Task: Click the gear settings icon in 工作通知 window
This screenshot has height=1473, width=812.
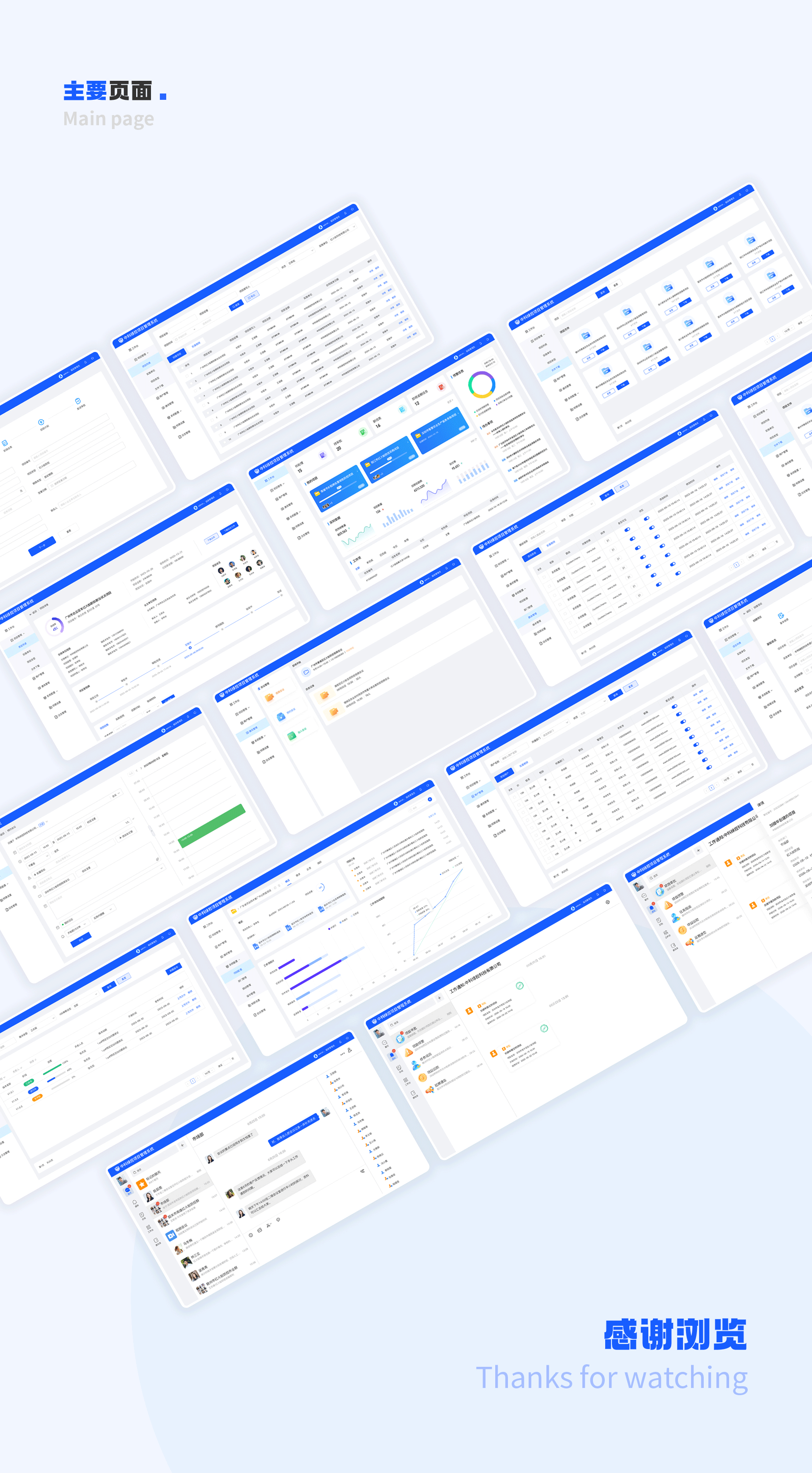Action: (x=607, y=902)
